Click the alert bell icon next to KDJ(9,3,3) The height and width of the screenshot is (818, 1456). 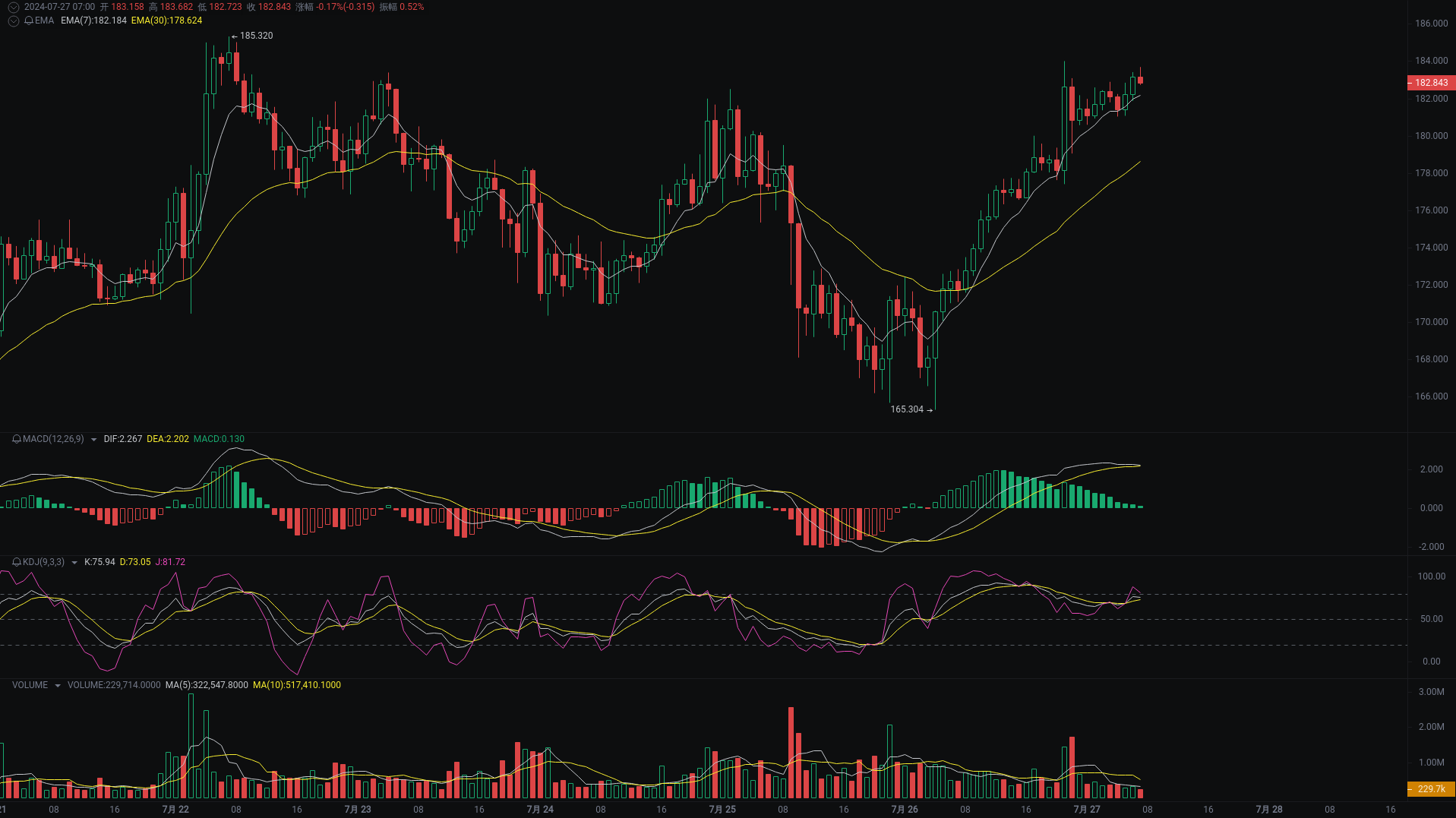click(x=17, y=562)
